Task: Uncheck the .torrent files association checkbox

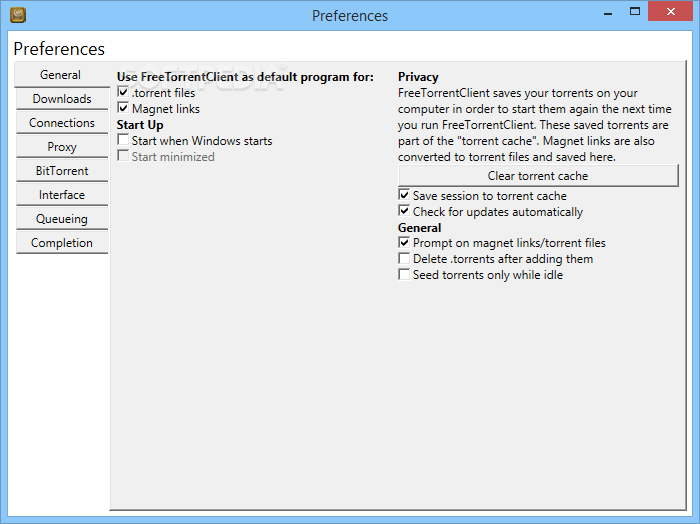Action: coord(123,92)
